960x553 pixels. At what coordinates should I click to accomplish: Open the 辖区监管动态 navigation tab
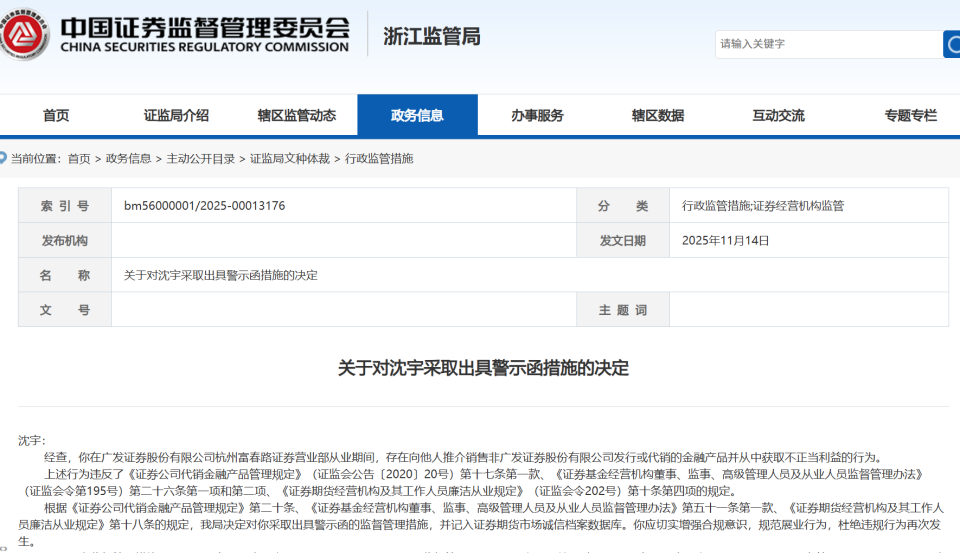pyautogui.click(x=297, y=115)
